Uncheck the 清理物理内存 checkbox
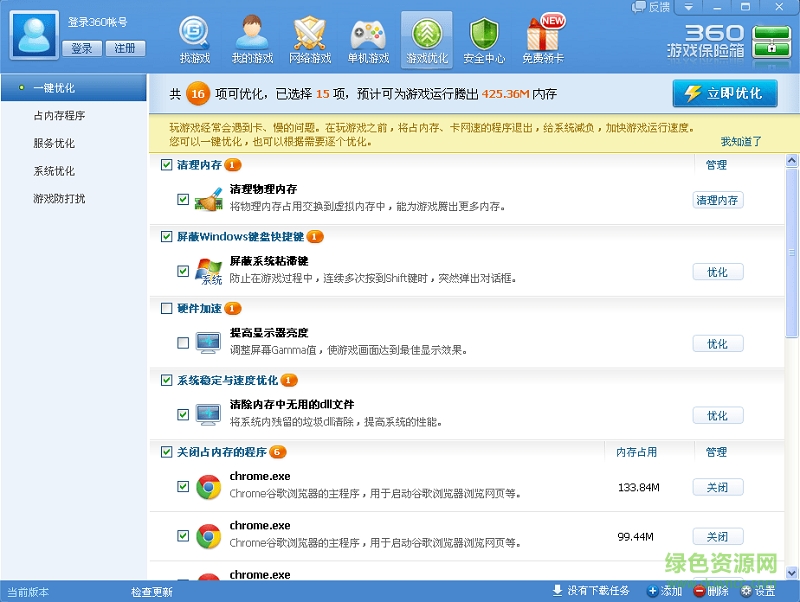800x602 pixels. click(x=183, y=199)
